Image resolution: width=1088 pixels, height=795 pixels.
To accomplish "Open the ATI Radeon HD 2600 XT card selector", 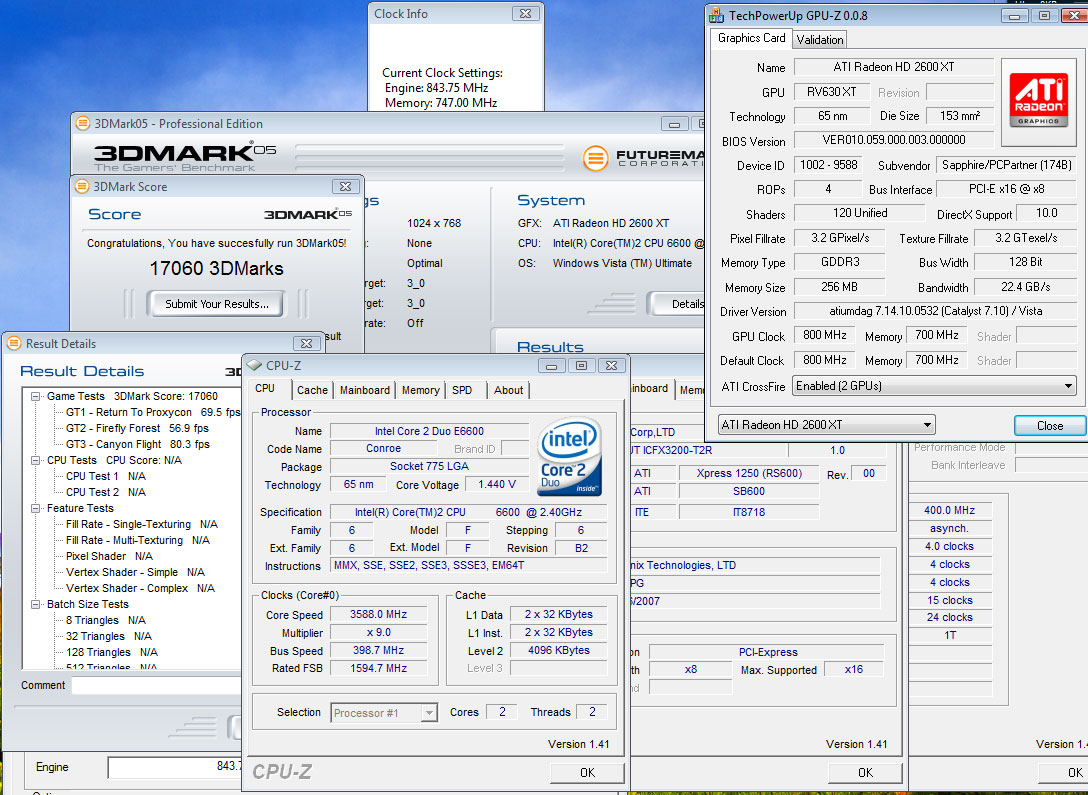I will point(826,425).
